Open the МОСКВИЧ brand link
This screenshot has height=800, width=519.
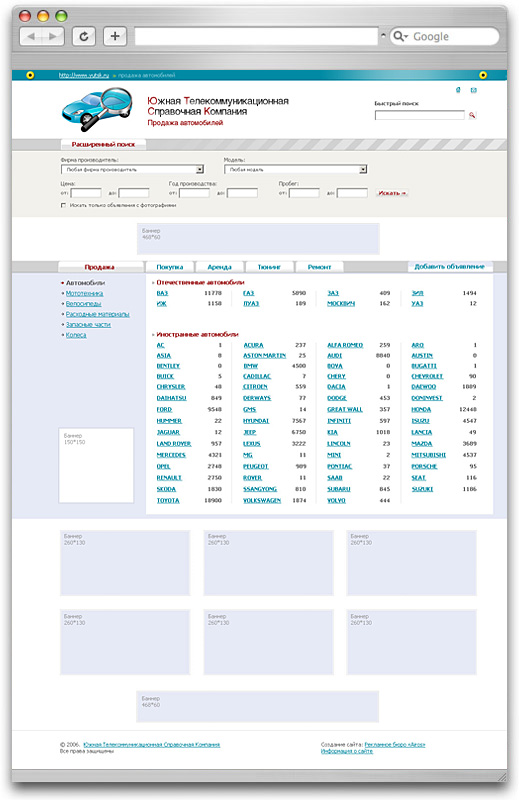click(x=341, y=304)
